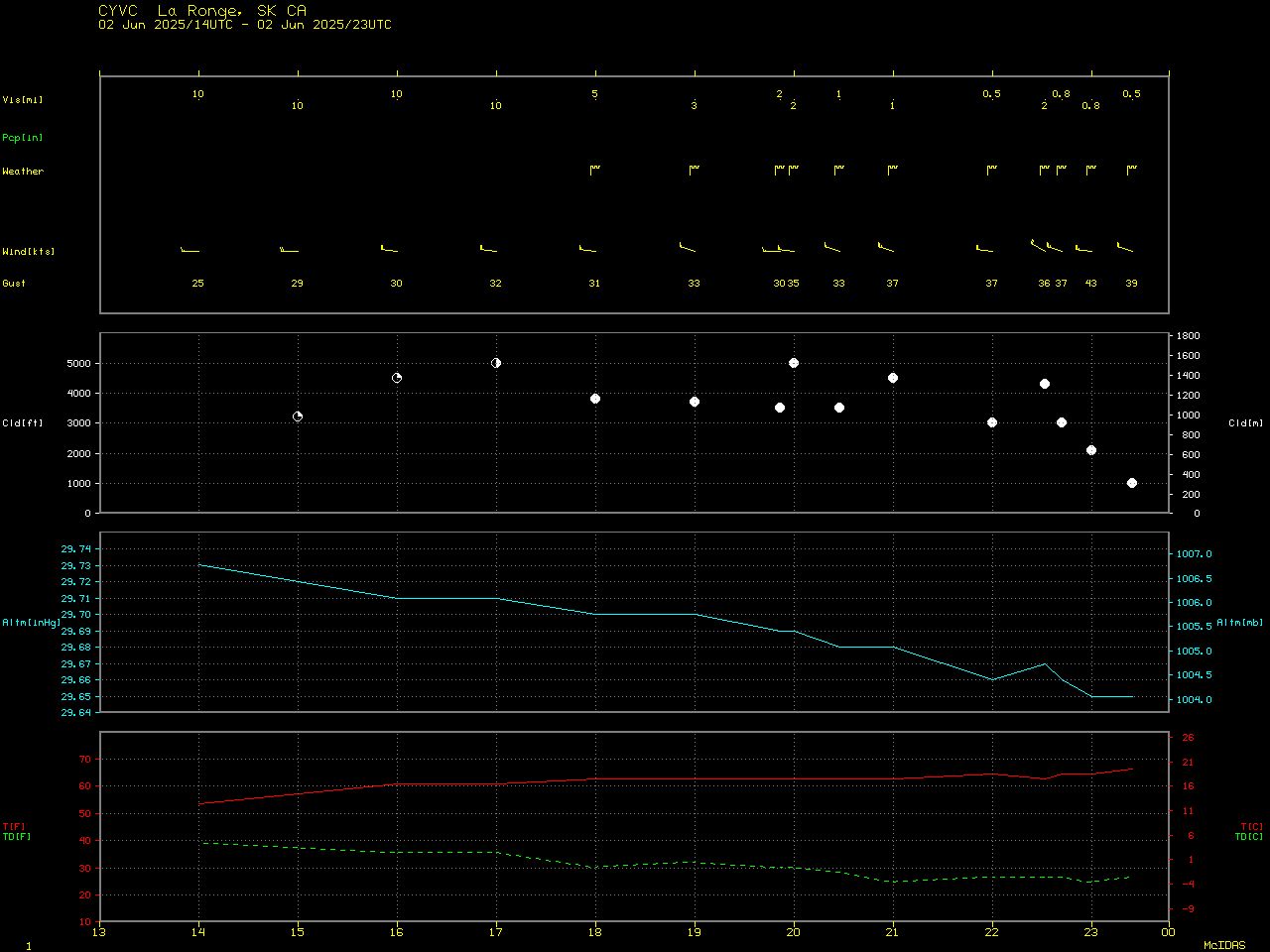
Task: Click the green TD[C] legend label
Action: point(1249,837)
